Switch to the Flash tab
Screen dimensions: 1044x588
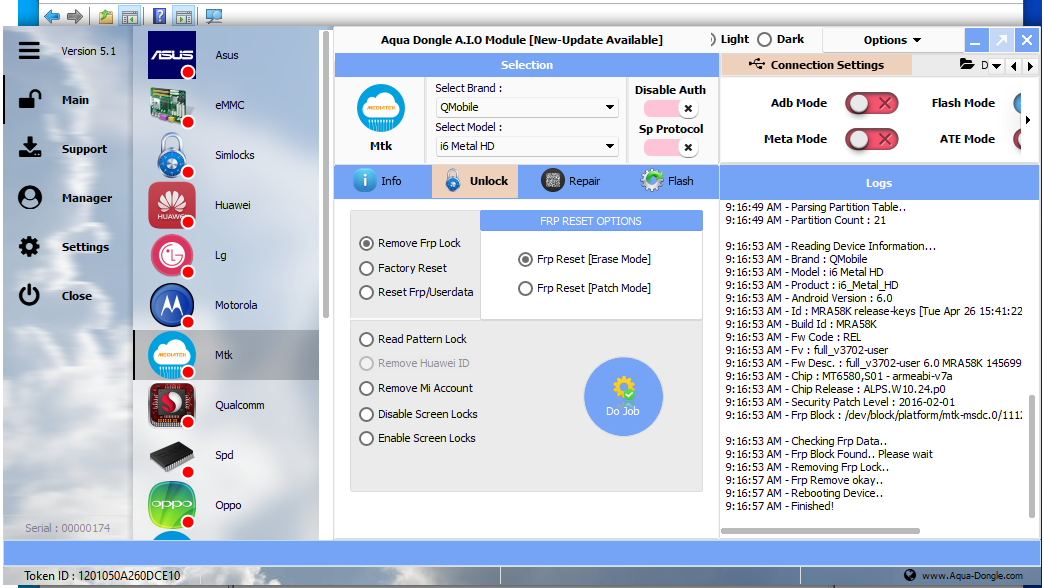click(x=667, y=181)
